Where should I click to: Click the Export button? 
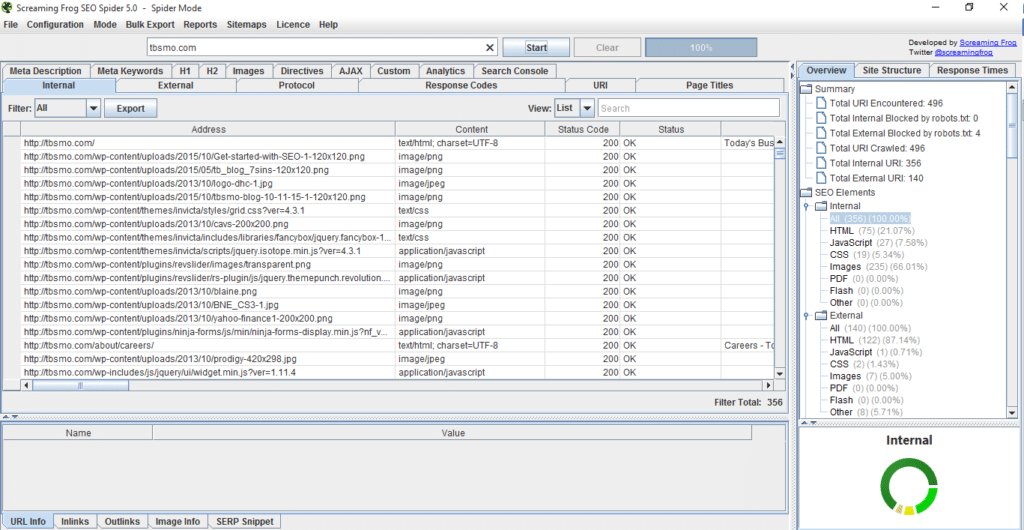pos(131,108)
